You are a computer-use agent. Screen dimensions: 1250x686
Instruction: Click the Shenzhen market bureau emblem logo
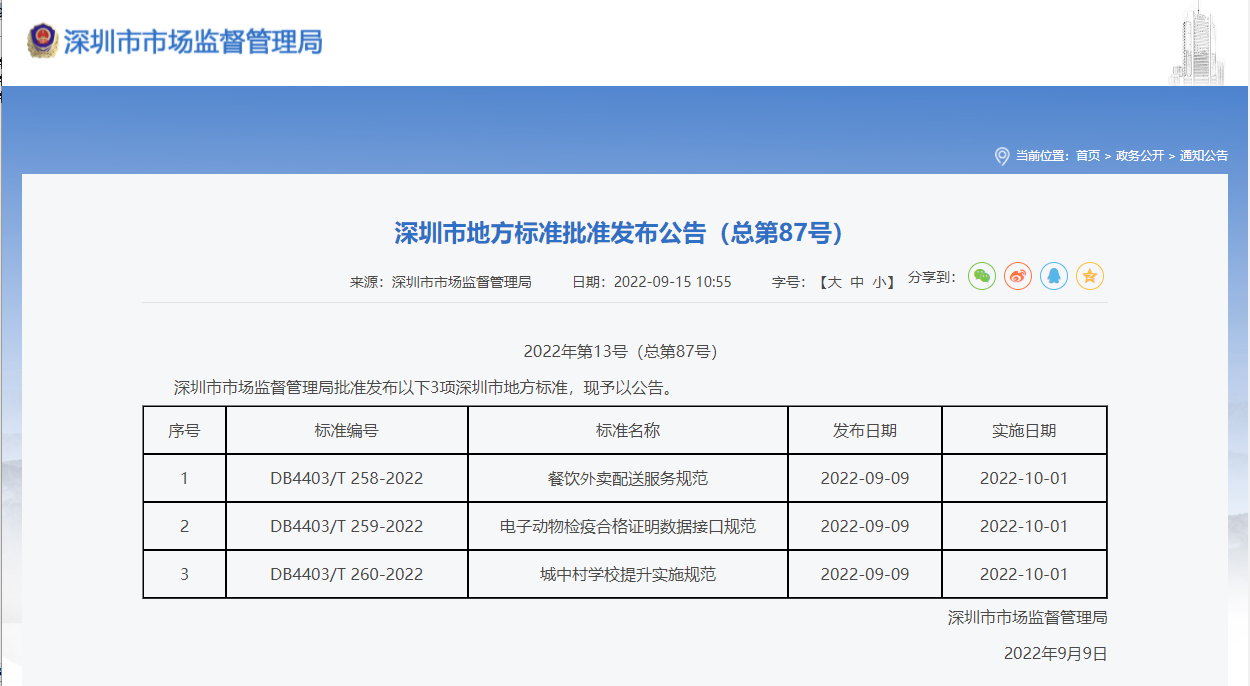point(43,41)
